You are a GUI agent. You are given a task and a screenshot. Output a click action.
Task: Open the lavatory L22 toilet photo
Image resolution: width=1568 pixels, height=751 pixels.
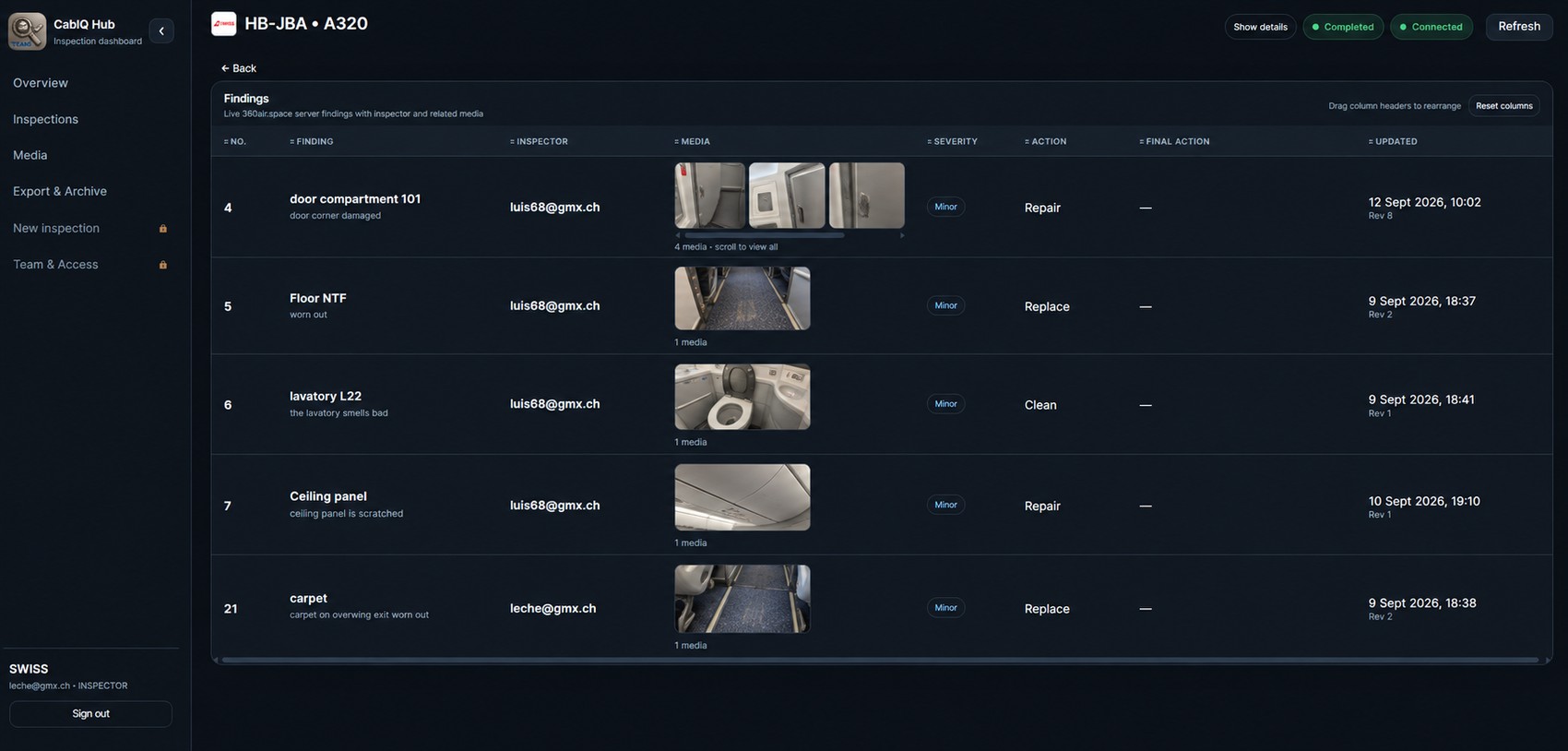click(742, 397)
